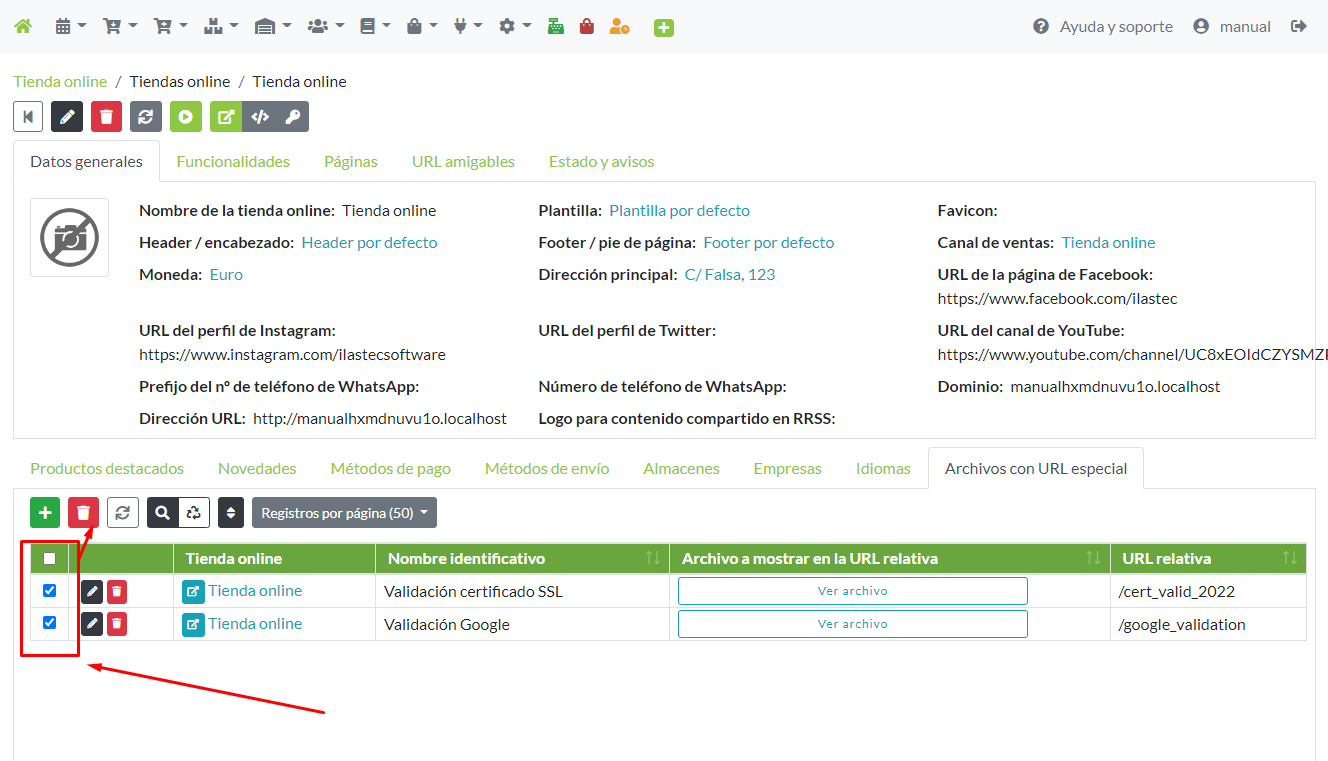Open the Registros por página dropdown

pyautogui.click(x=344, y=512)
